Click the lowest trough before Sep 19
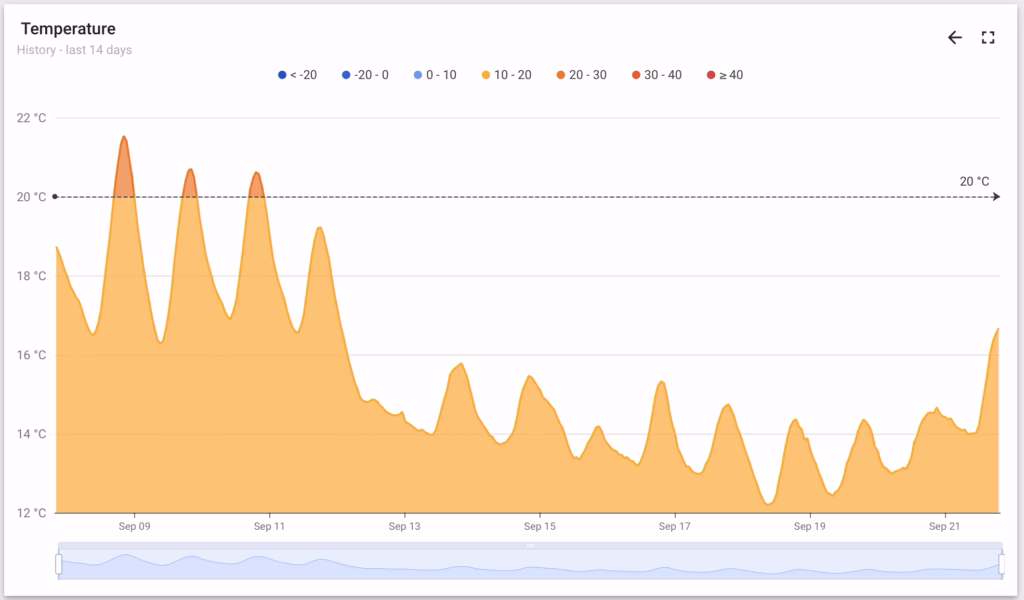Viewport: 1024px width, 600px height. 768,503
